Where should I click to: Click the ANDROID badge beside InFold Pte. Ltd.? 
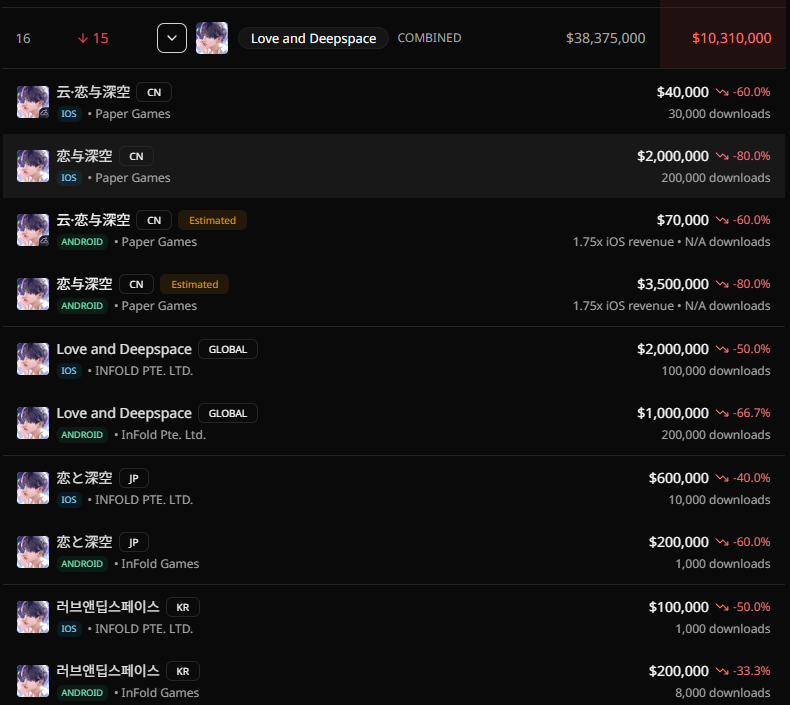[82, 435]
